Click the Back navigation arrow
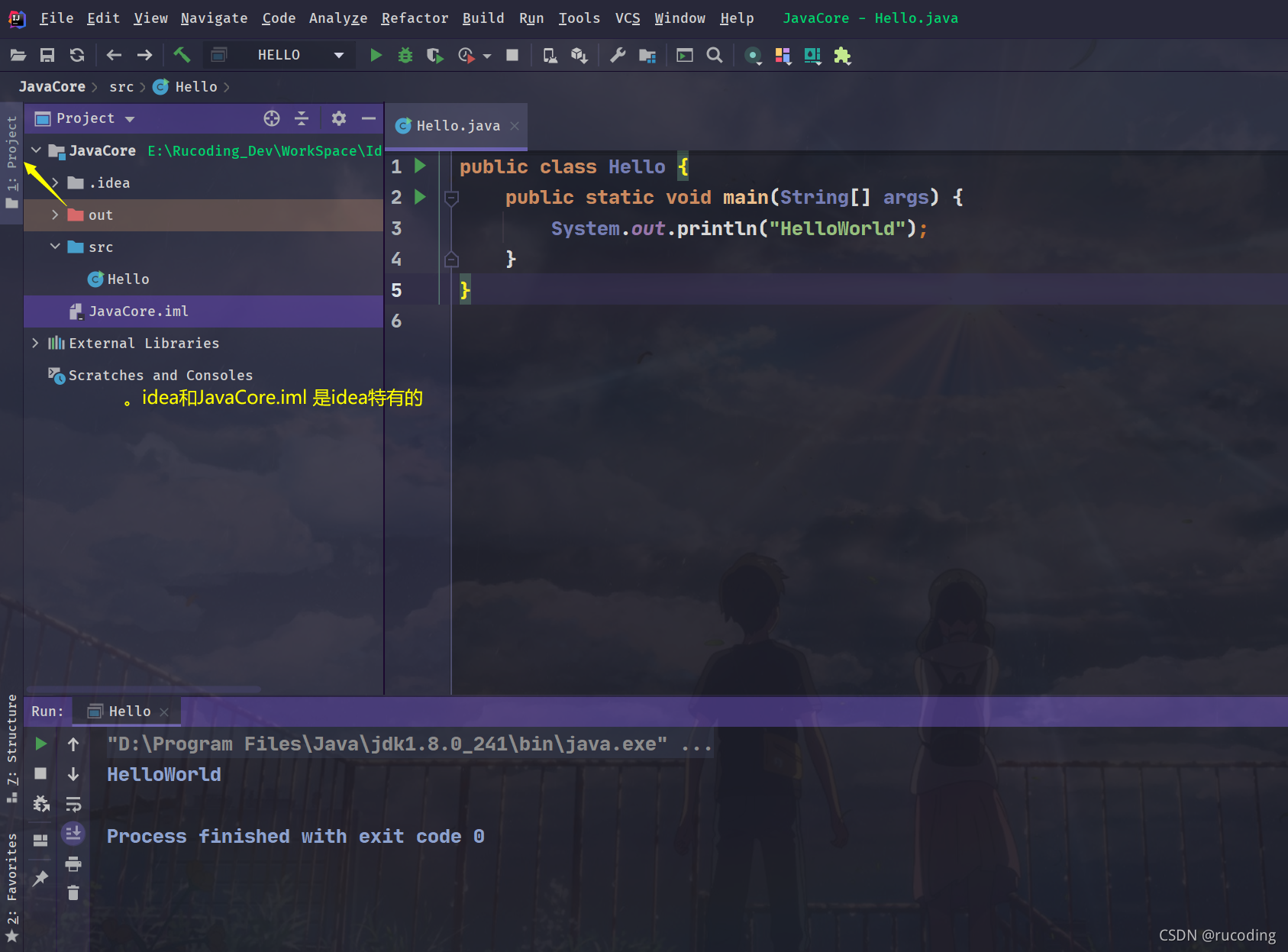 pyautogui.click(x=115, y=55)
